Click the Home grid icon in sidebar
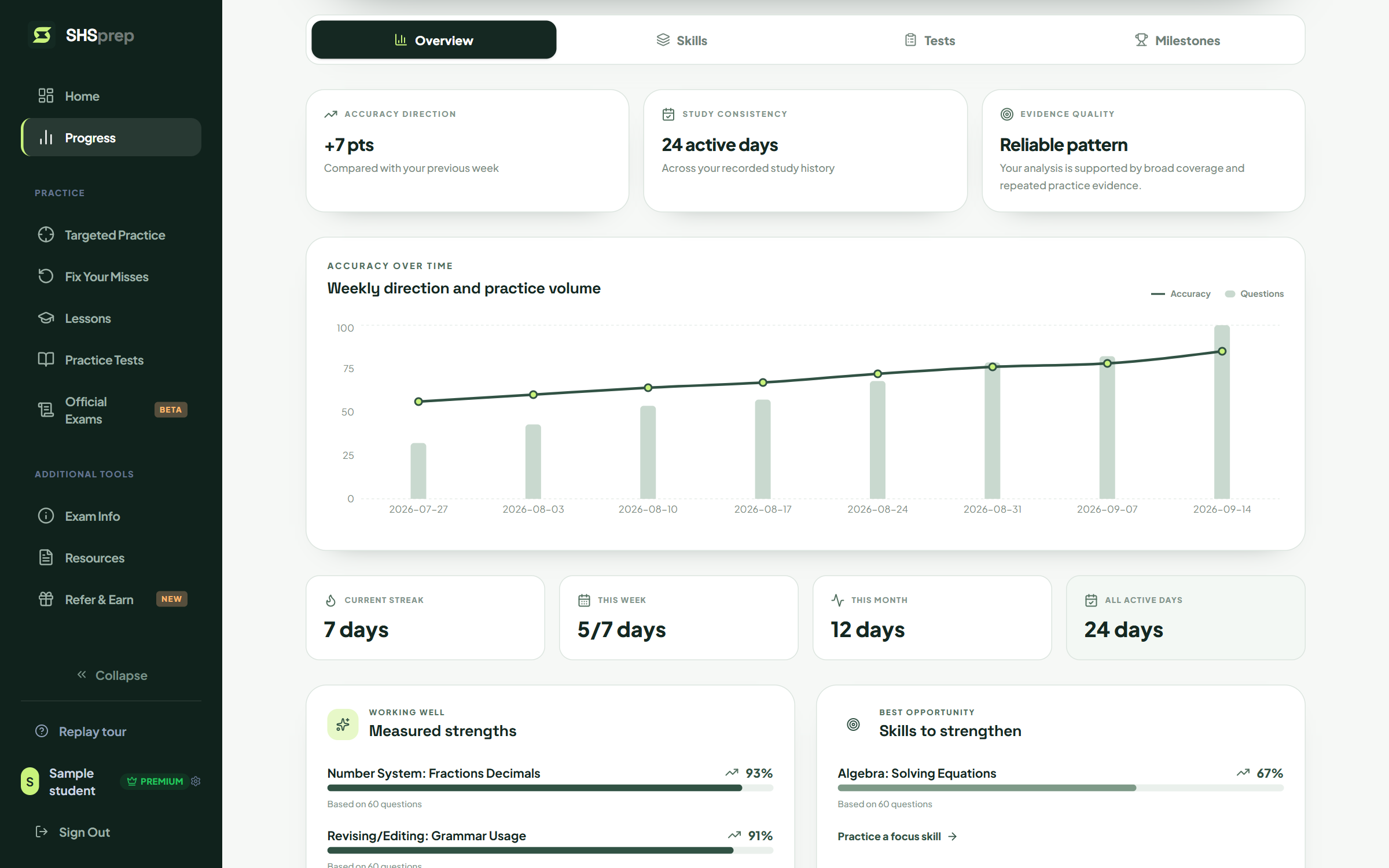 click(x=46, y=96)
